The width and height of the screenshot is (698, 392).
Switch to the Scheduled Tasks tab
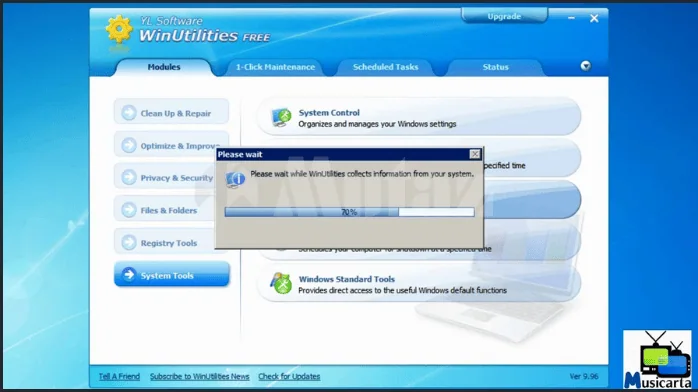(386, 67)
